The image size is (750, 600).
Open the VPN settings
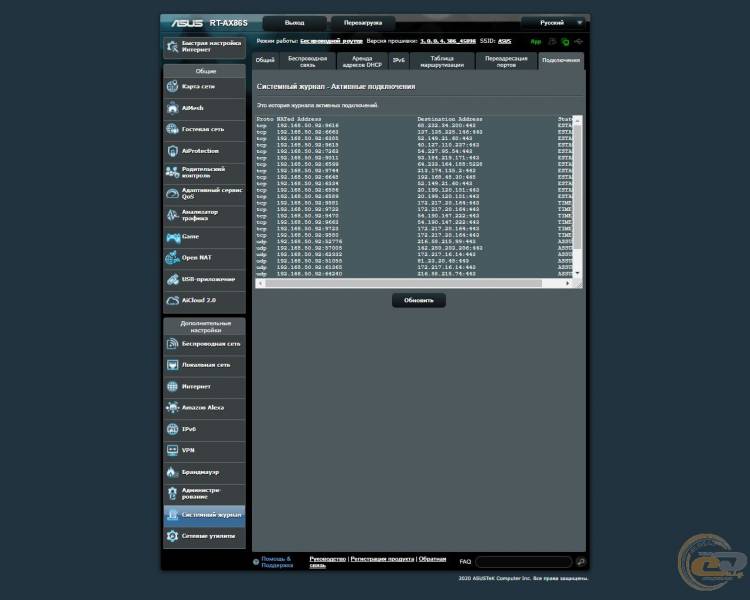click(204, 451)
